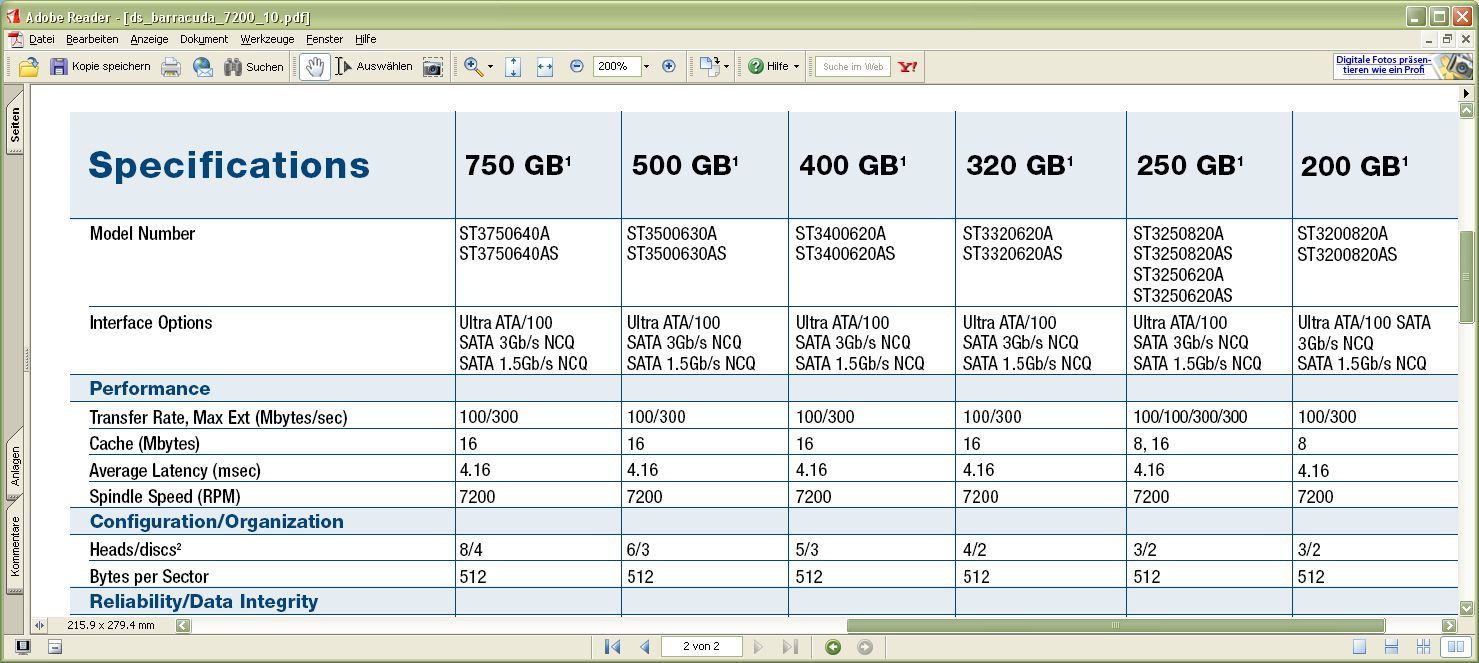The width and height of the screenshot is (1479, 663).
Task: Click the vertical scrollbar thumb
Action: [x=1467, y=277]
